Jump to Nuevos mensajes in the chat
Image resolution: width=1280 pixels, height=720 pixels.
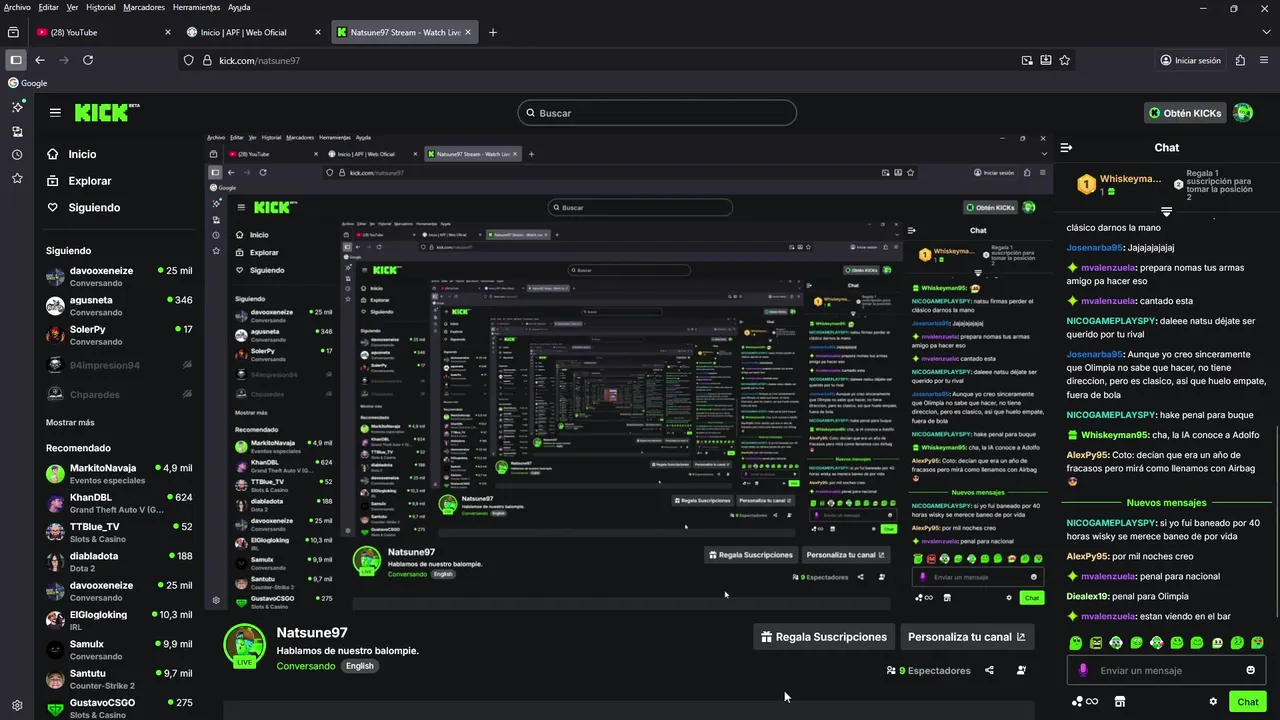click(1166, 503)
